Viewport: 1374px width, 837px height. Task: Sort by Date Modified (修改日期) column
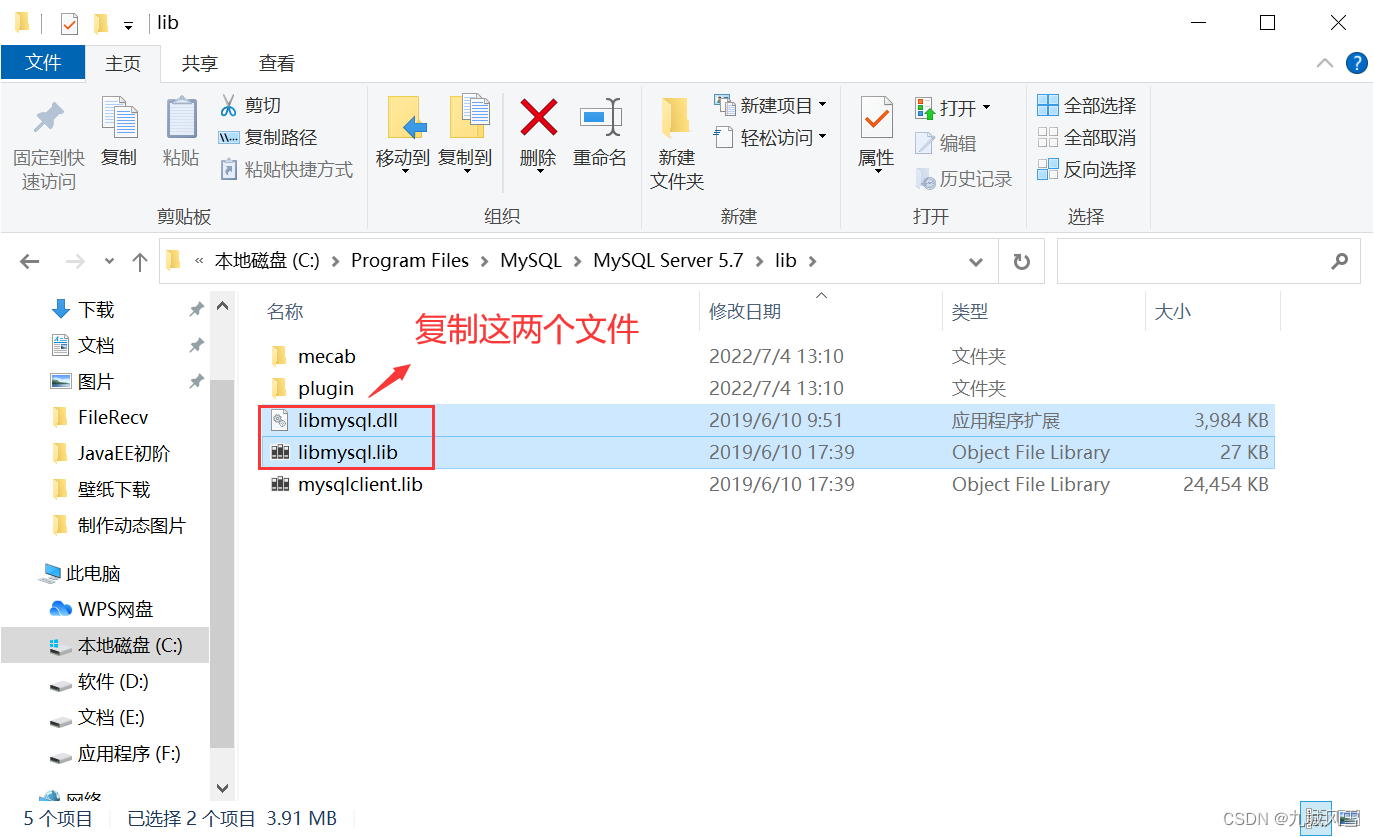point(745,312)
